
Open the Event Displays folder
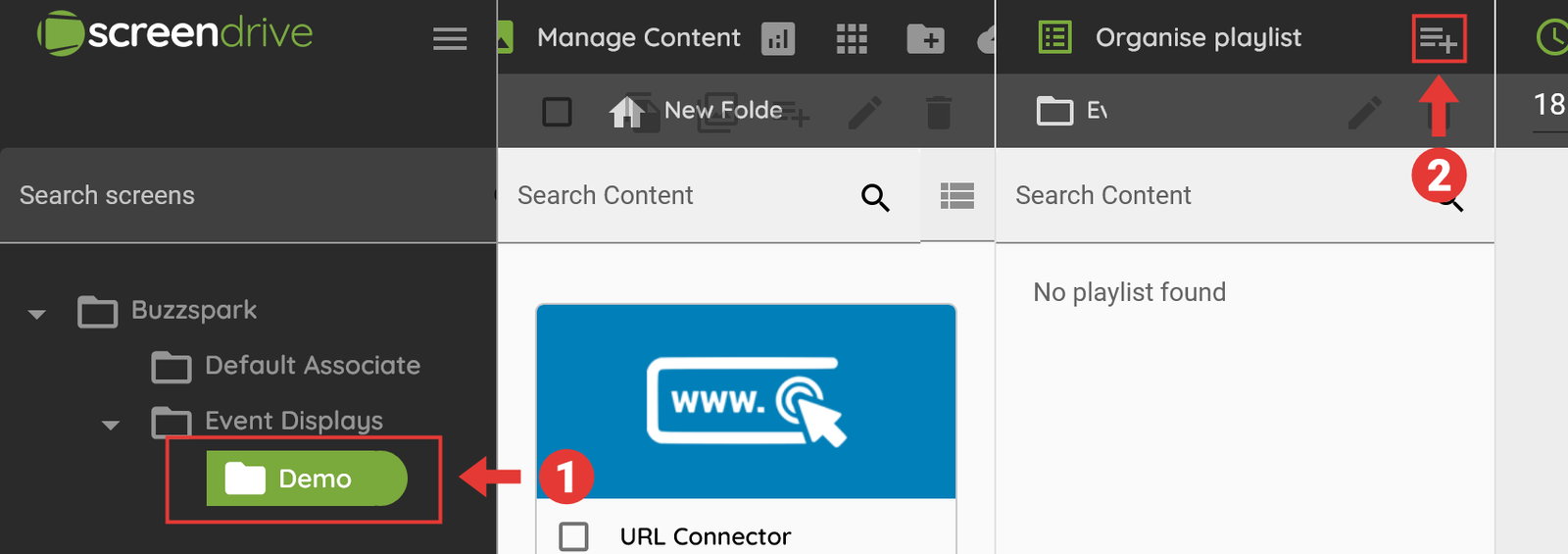(x=293, y=421)
